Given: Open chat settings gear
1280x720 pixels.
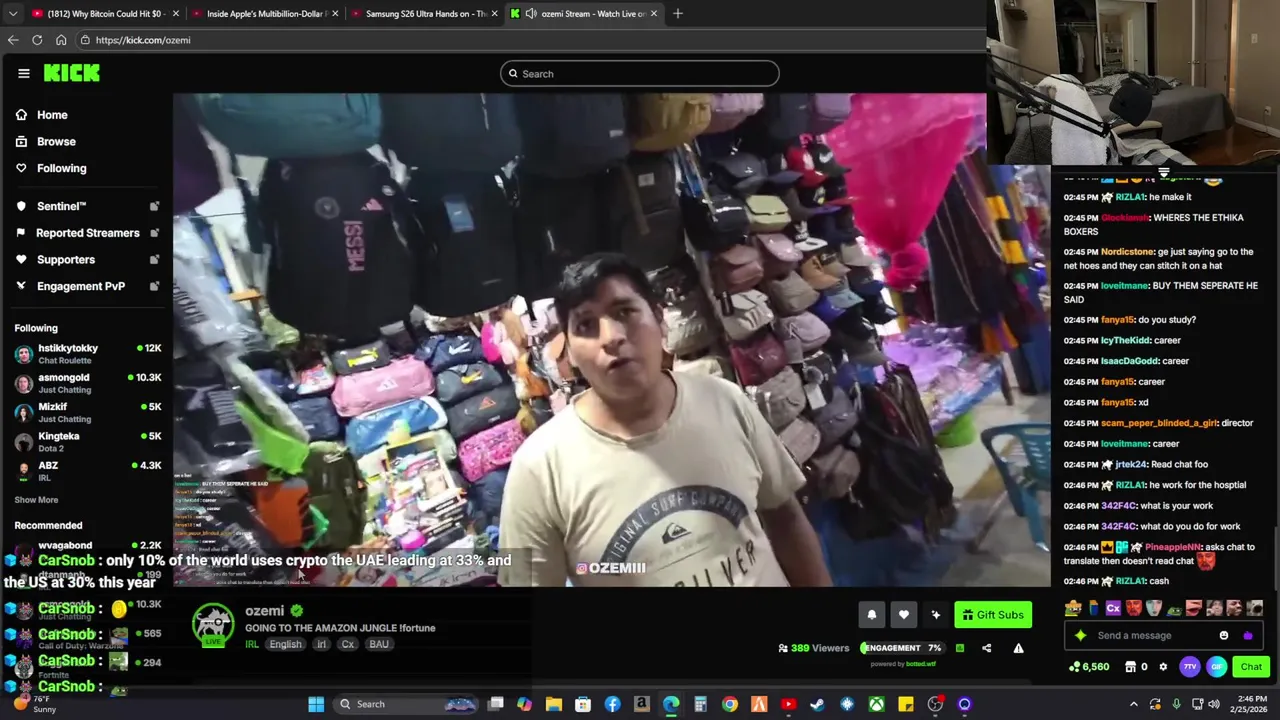Looking at the screenshot, I should [x=1163, y=667].
